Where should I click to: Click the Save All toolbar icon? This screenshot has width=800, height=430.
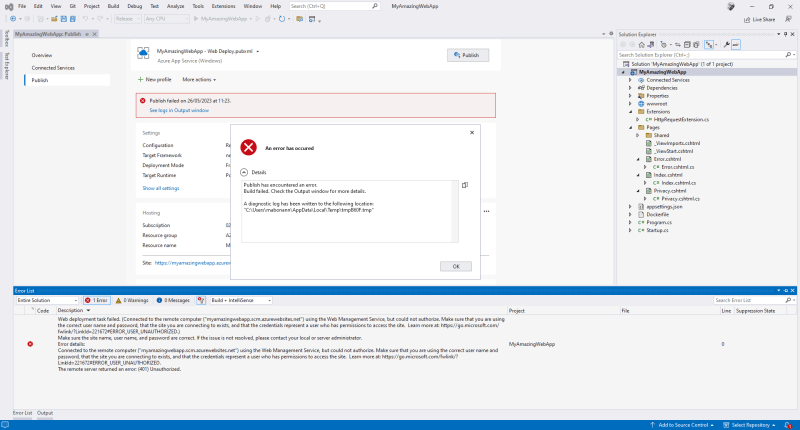[x=73, y=19]
